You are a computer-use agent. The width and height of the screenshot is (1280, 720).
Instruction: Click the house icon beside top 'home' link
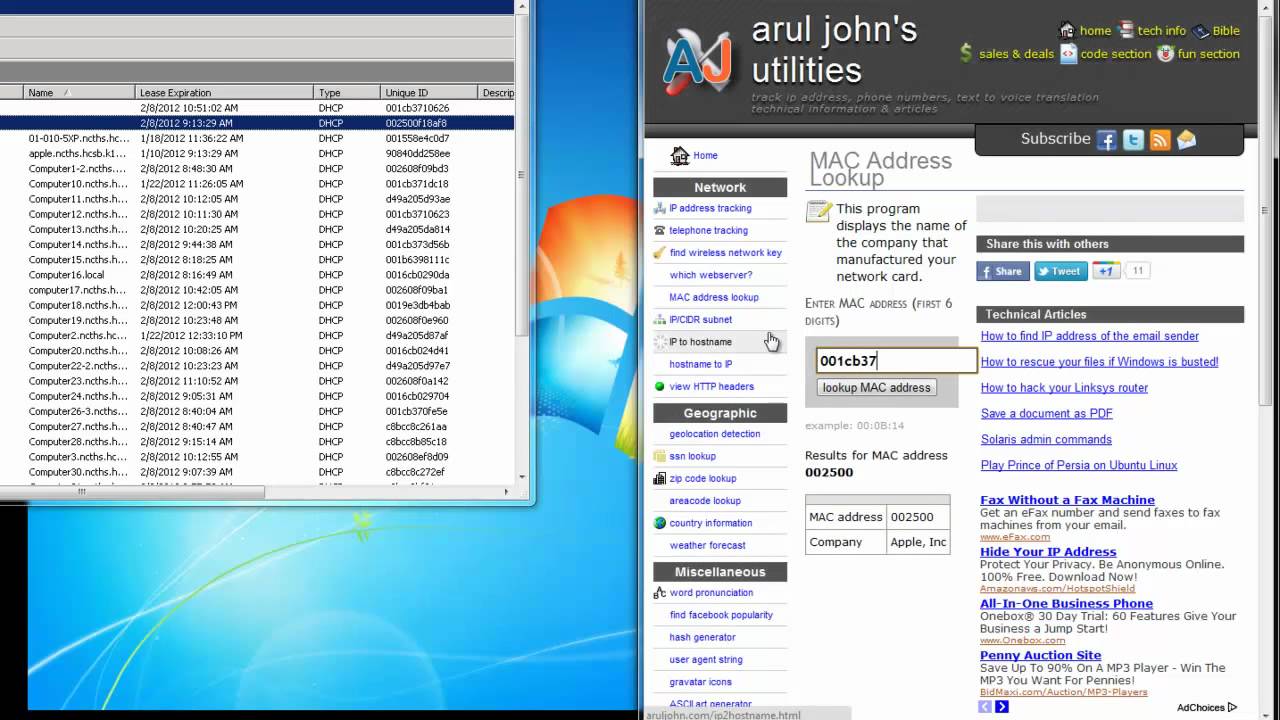click(x=1067, y=30)
